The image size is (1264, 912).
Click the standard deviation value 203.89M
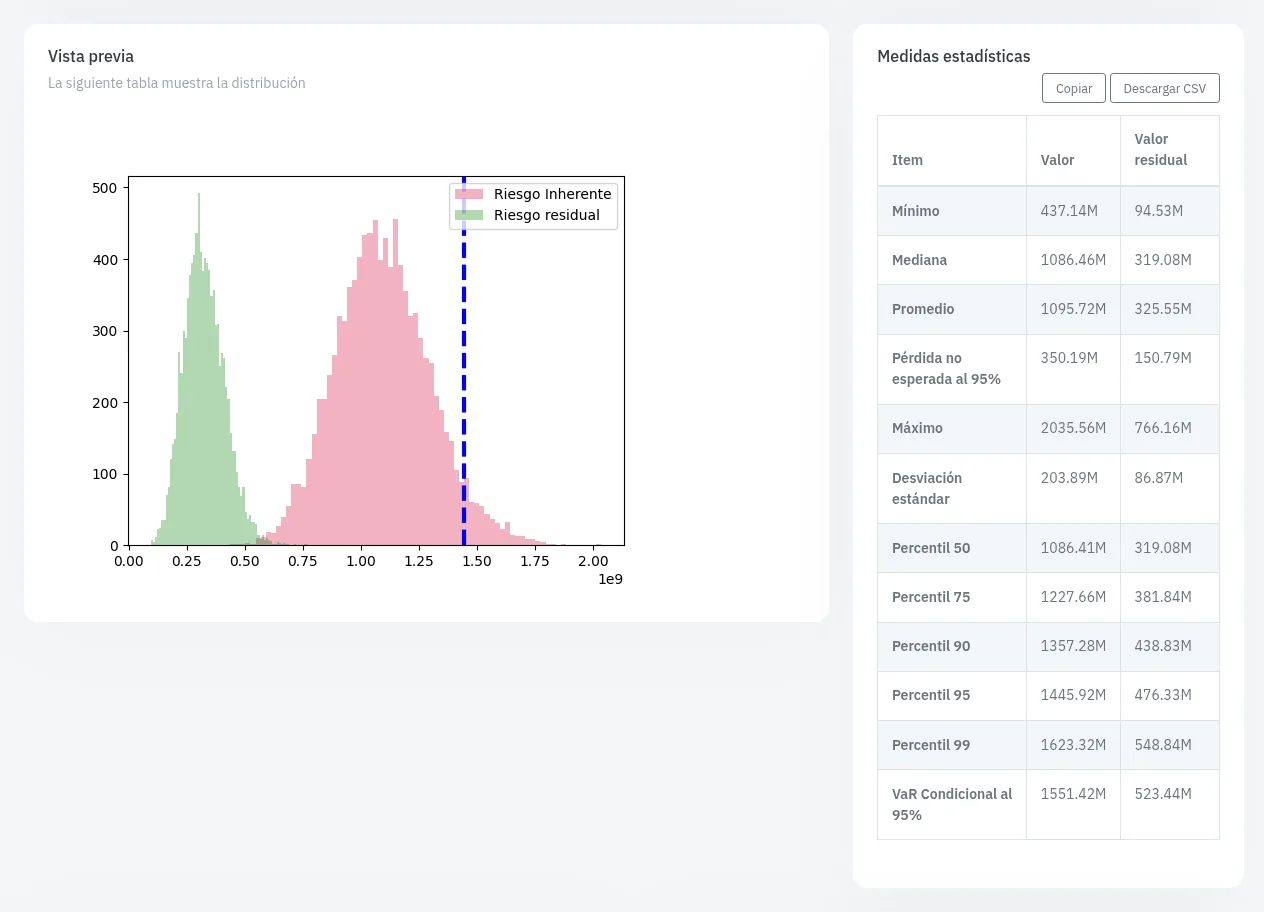(1069, 478)
